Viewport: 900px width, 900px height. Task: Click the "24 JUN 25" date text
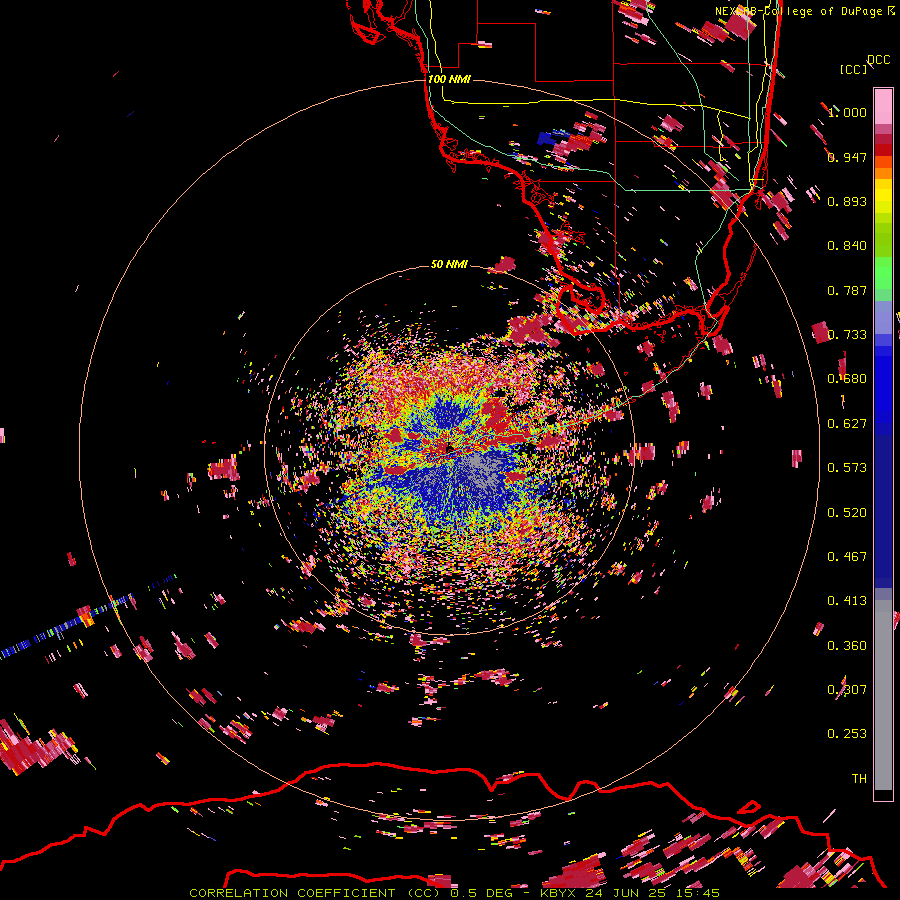(626, 893)
